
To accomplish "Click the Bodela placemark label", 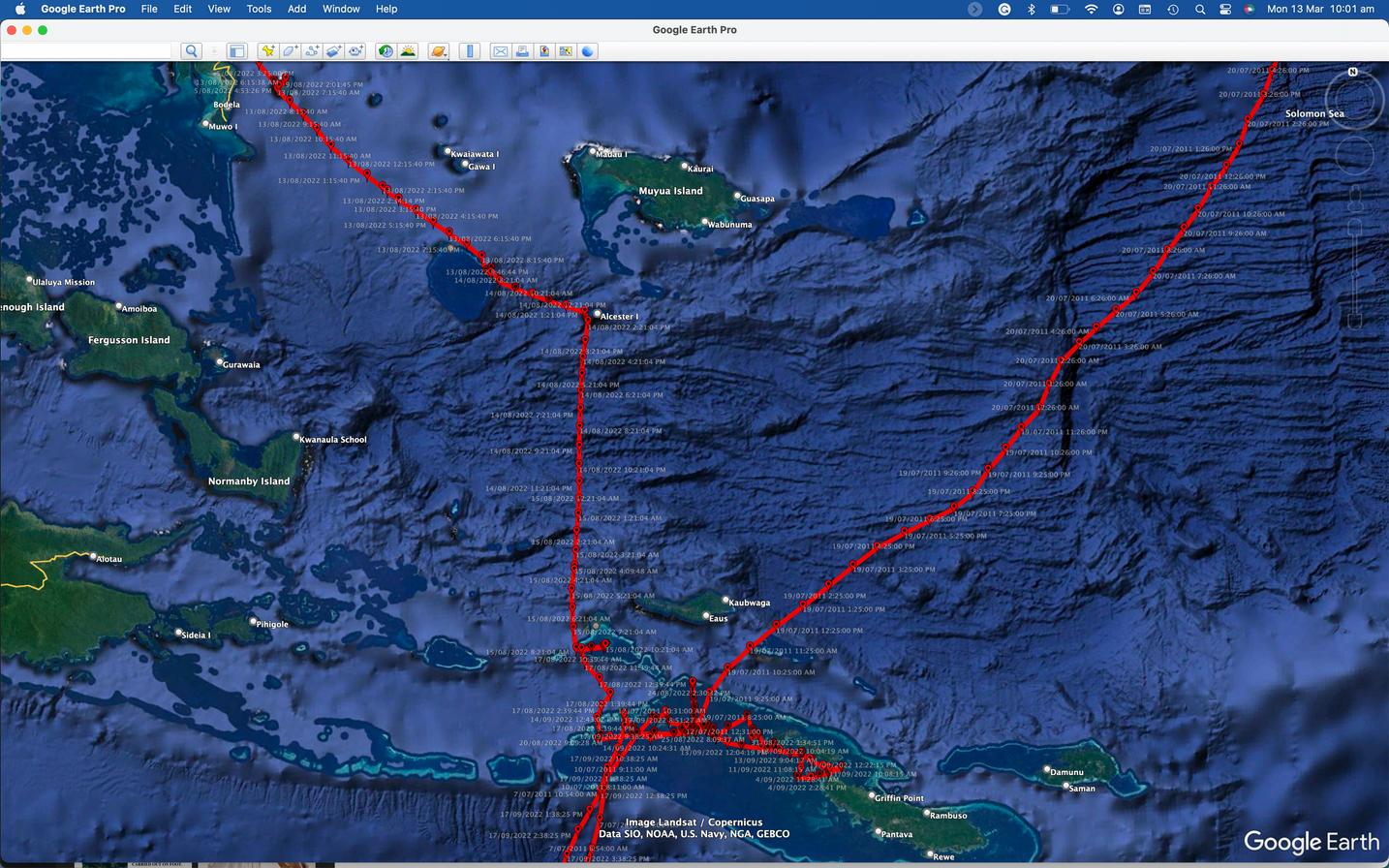I will (226, 104).
